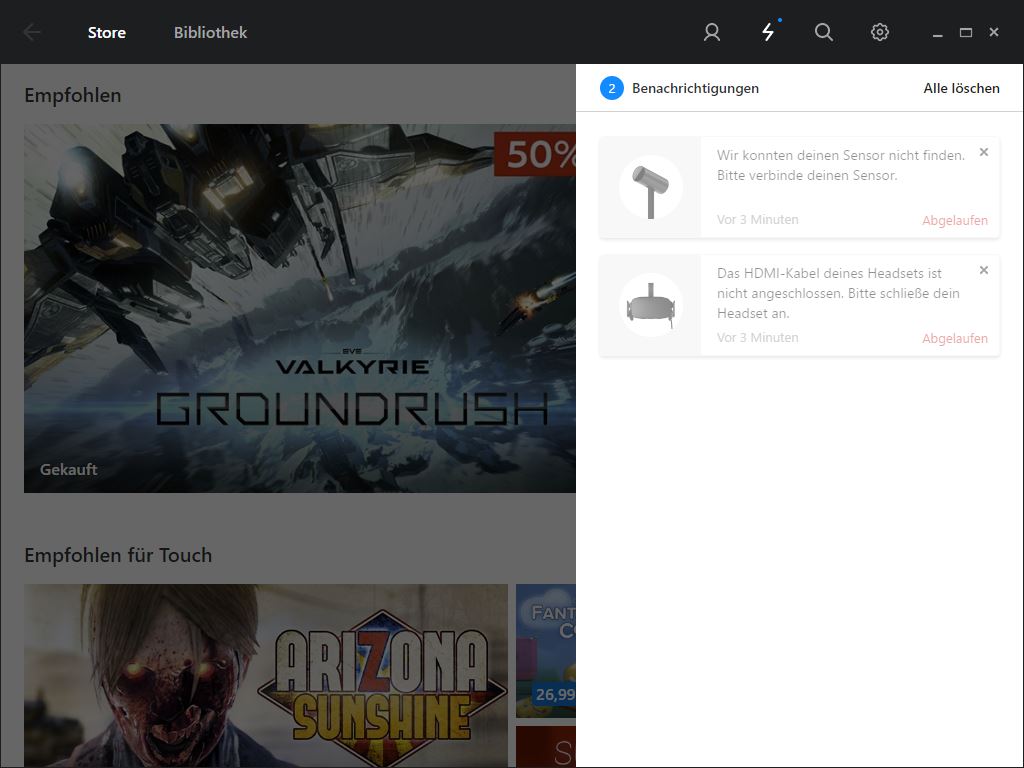Click the Gekauft label on the banner
This screenshot has height=768, width=1024.
(x=69, y=469)
